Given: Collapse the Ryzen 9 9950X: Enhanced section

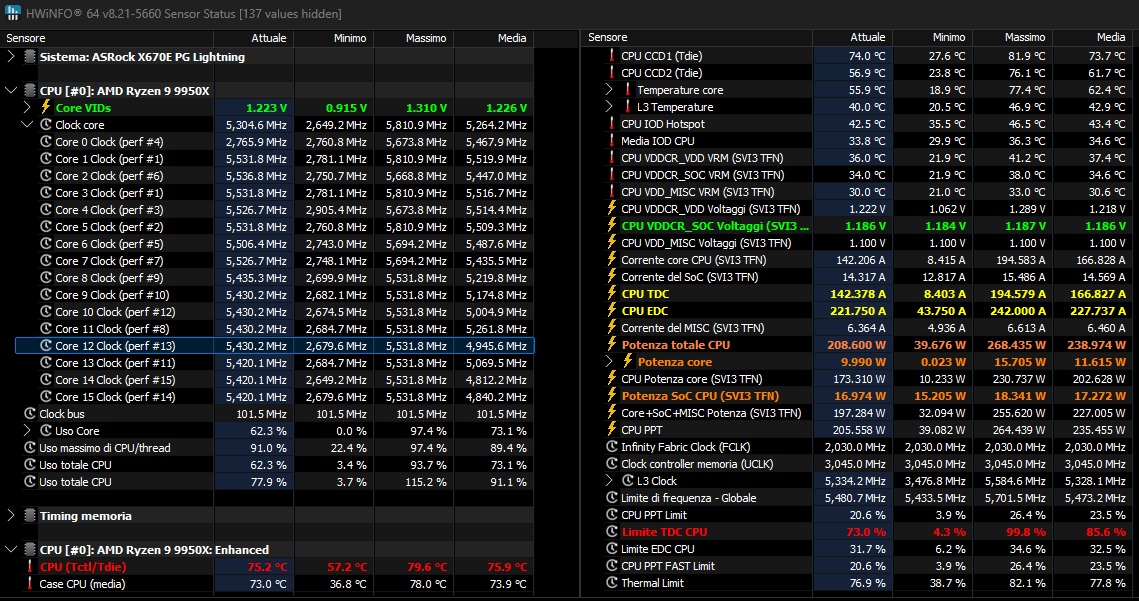Looking at the screenshot, I should [x=11, y=550].
